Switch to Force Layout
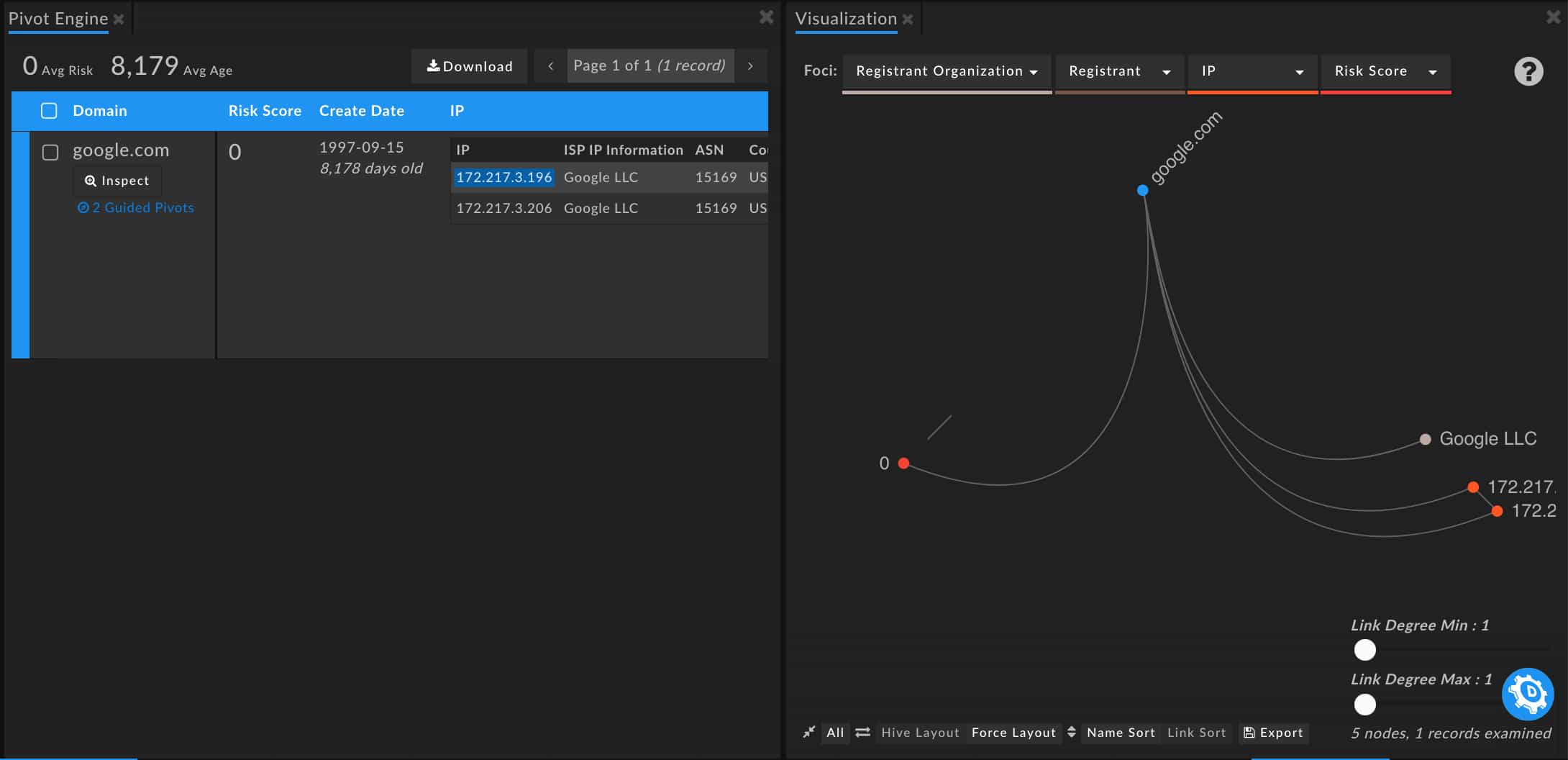Screen dimensions: 1568x760 (1013, 733)
